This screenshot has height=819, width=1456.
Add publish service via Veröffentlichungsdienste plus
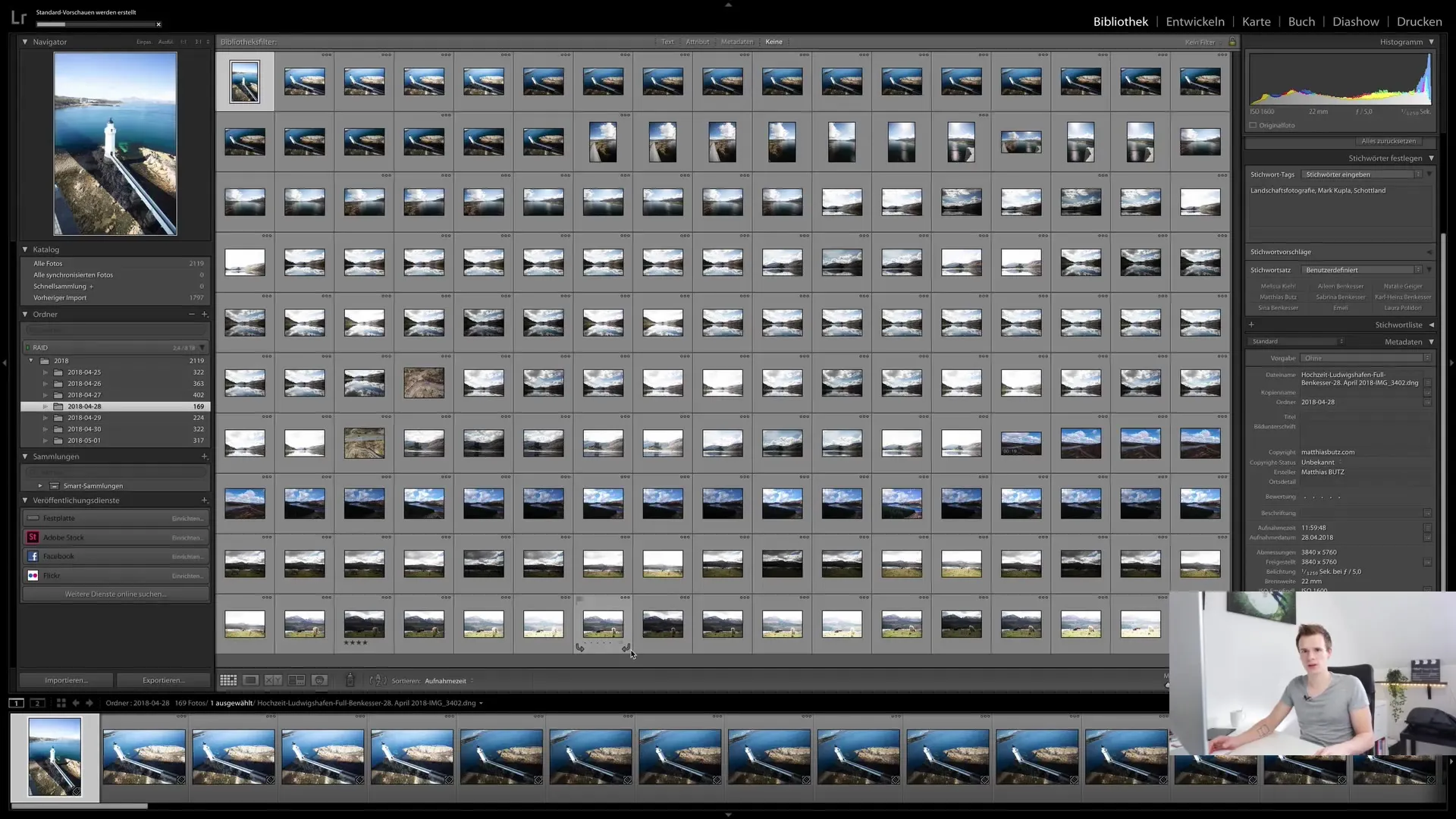click(204, 500)
